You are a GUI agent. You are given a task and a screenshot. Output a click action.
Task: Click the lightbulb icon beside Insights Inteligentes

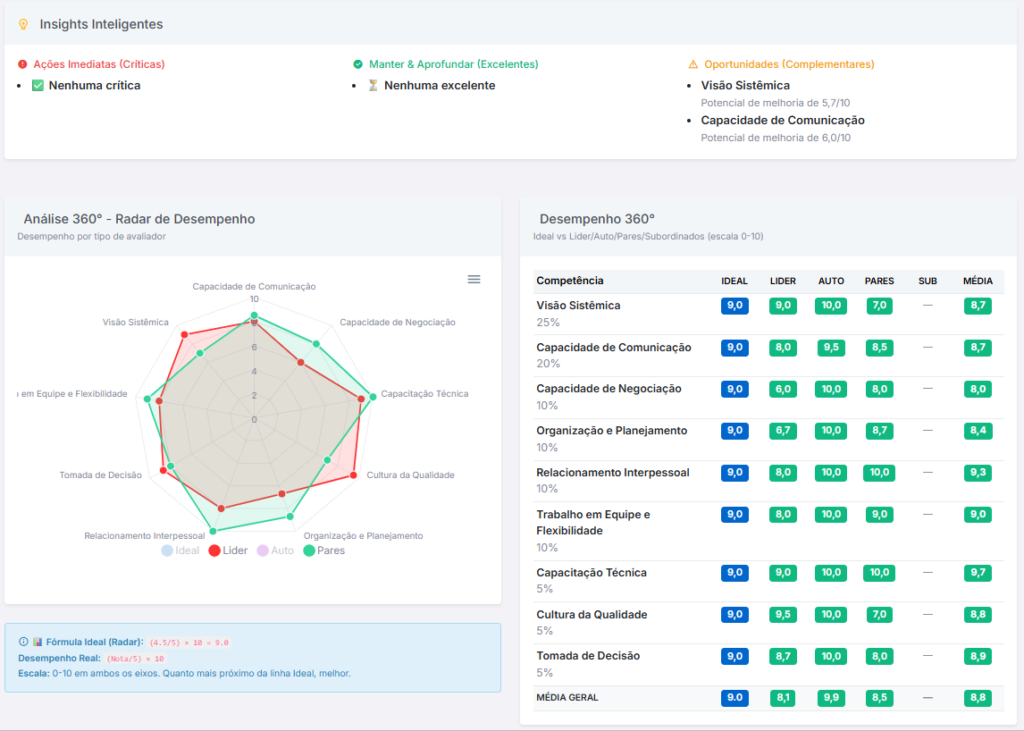(24, 24)
